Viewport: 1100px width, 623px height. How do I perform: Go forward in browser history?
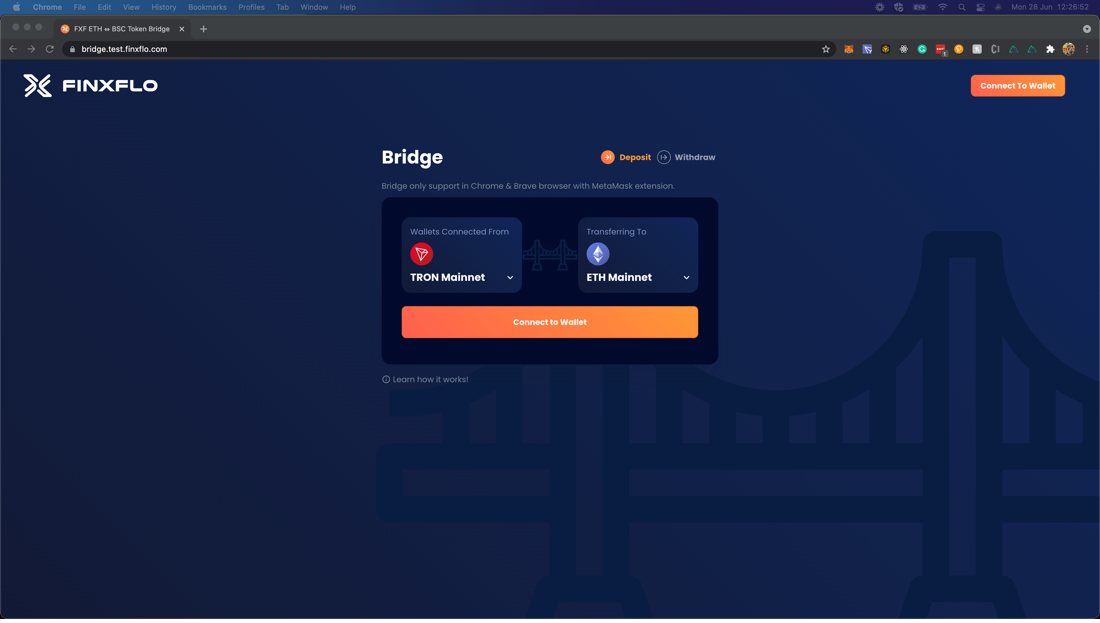(31, 49)
